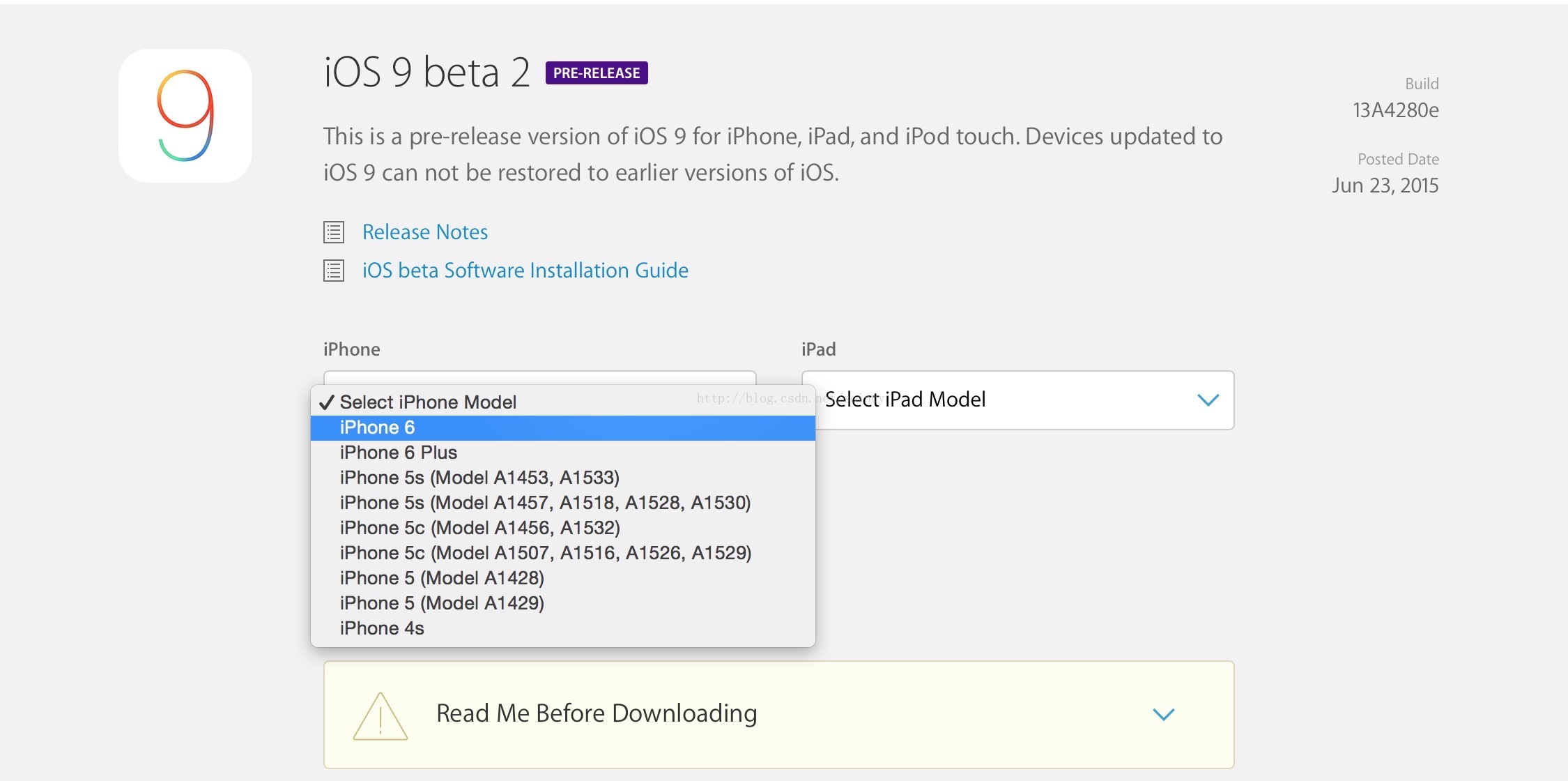This screenshot has width=1568, height=781.
Task: Select iPhone 6 from the list
Action: click(563, 427)
